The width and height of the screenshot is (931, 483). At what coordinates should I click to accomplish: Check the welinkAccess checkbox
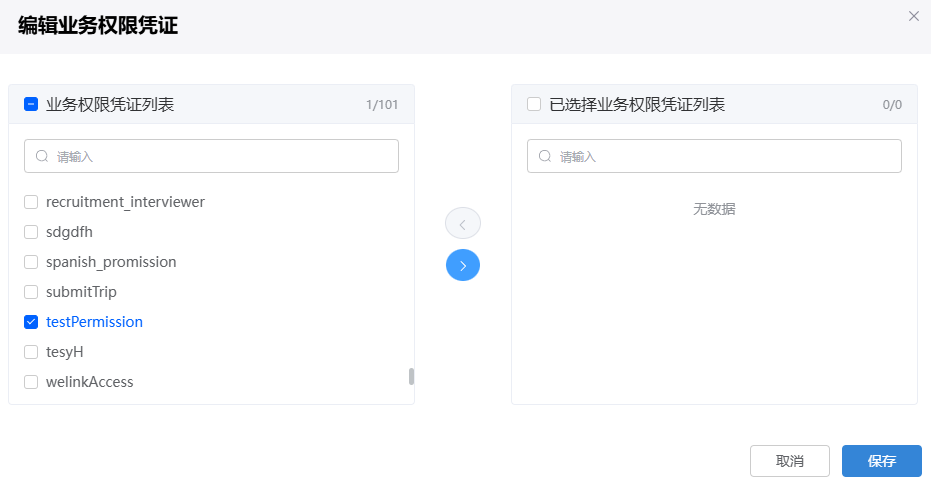[31, 382]
